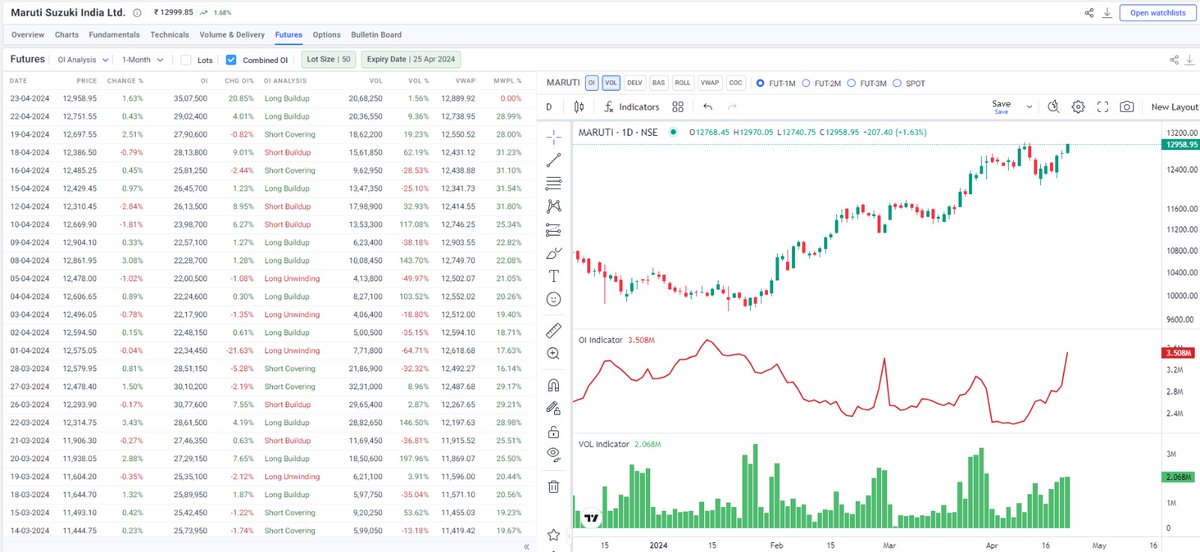Toggle the DELV indicator chip
Screen dimensions: 1200x552
pyautogui.click(x=634, y=82)
